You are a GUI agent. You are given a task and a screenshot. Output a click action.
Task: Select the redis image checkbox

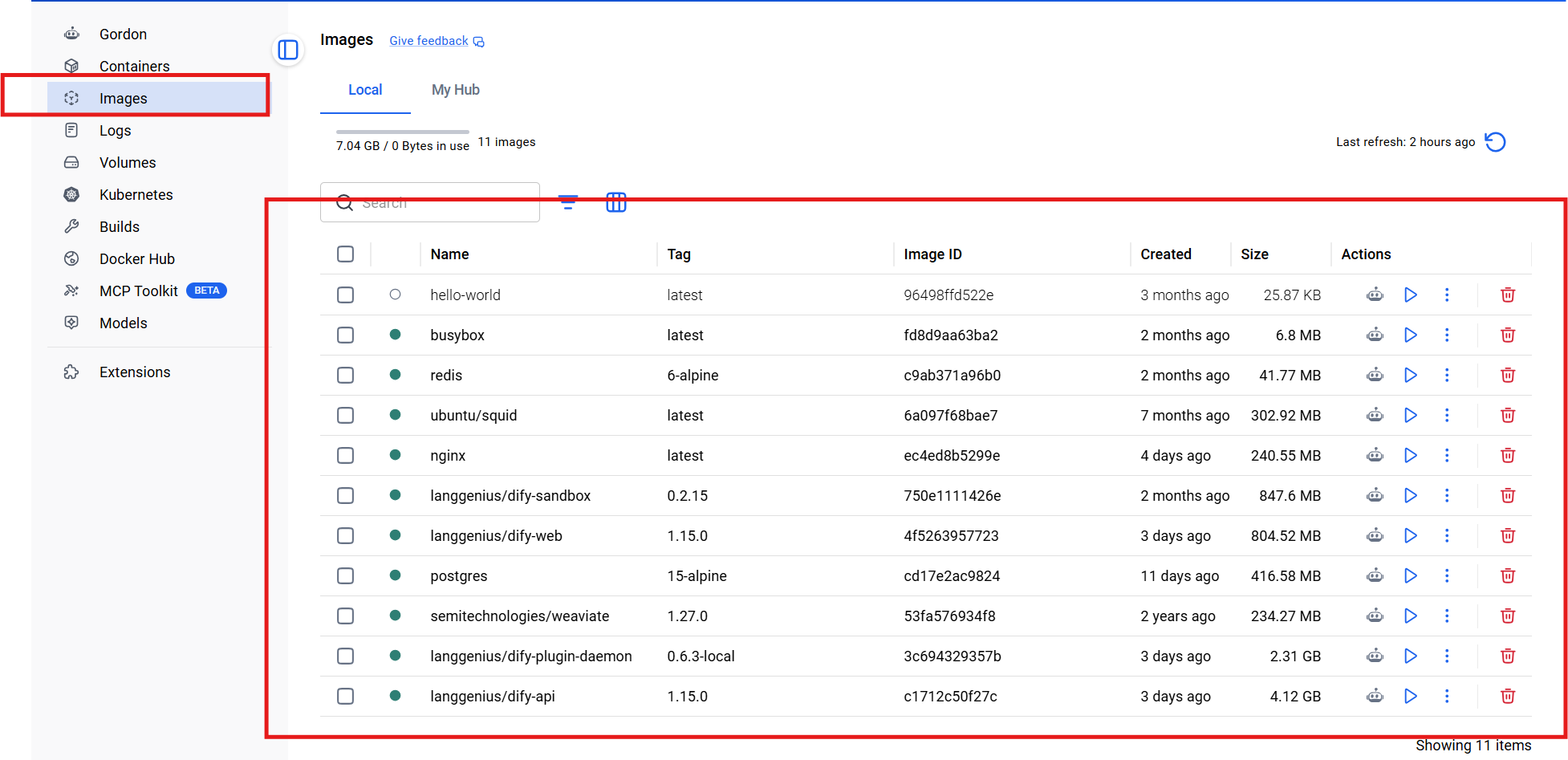click(x=345, y=375)
